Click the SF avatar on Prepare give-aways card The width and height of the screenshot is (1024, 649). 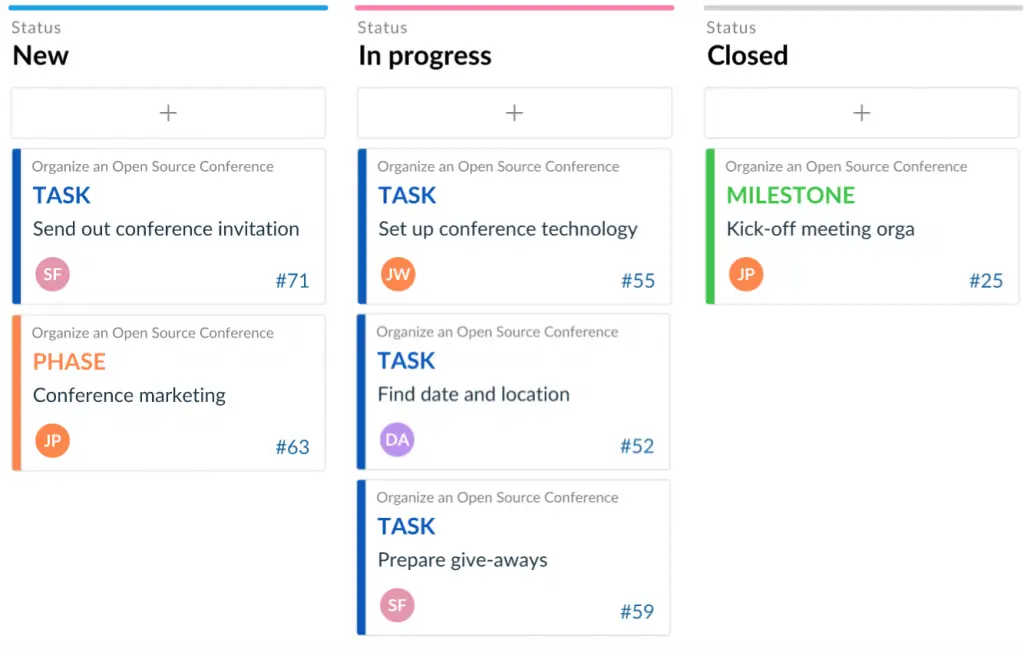[x=398, y=605]
